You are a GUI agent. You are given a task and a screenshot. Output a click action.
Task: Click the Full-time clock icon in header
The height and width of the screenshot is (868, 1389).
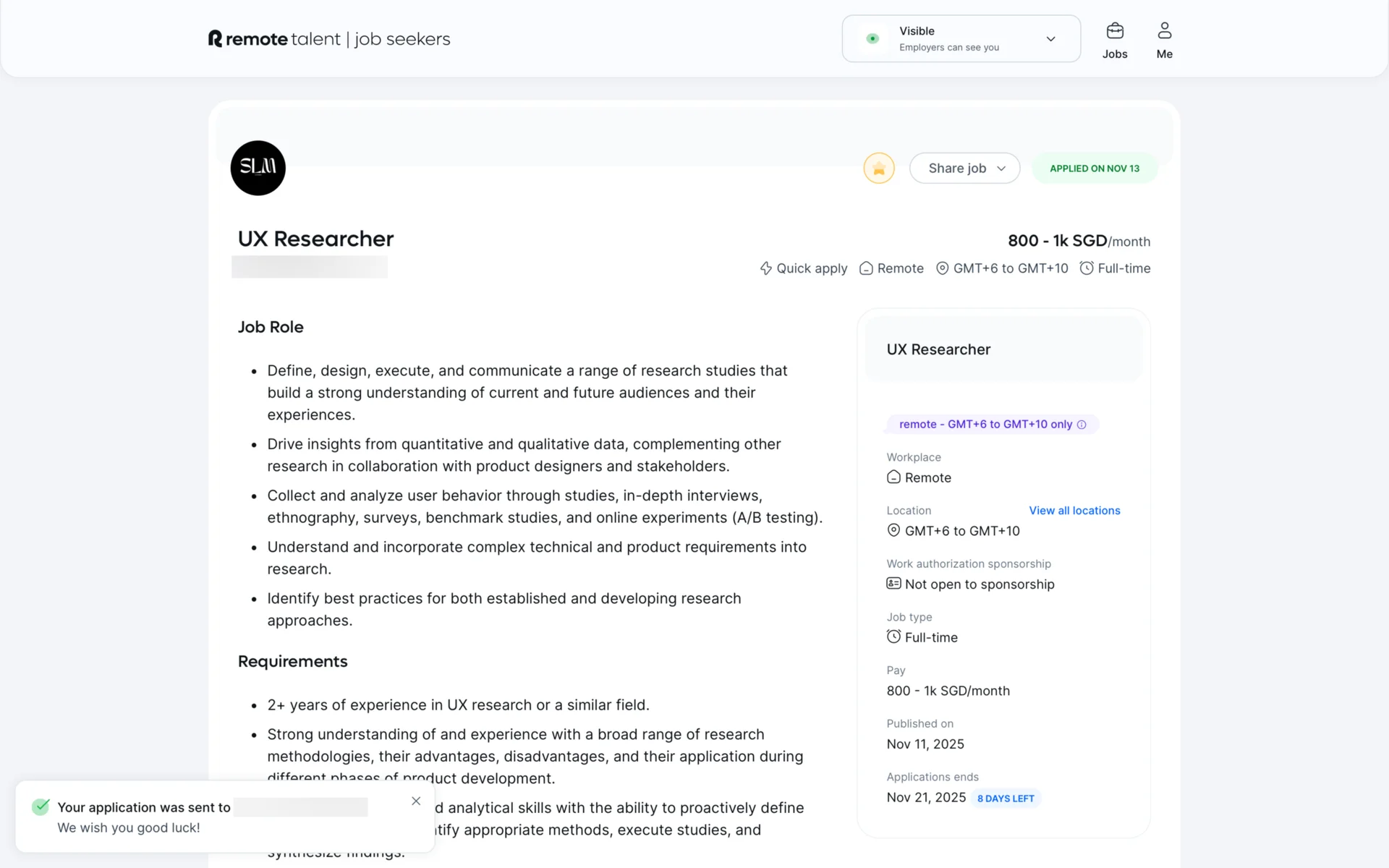[x=1087, y=268]
